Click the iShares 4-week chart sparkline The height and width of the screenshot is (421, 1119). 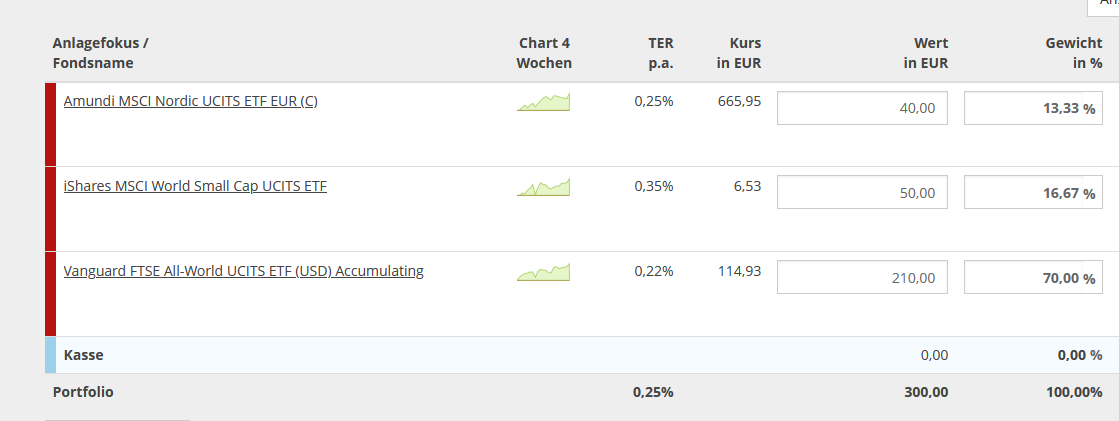(543, 187)
